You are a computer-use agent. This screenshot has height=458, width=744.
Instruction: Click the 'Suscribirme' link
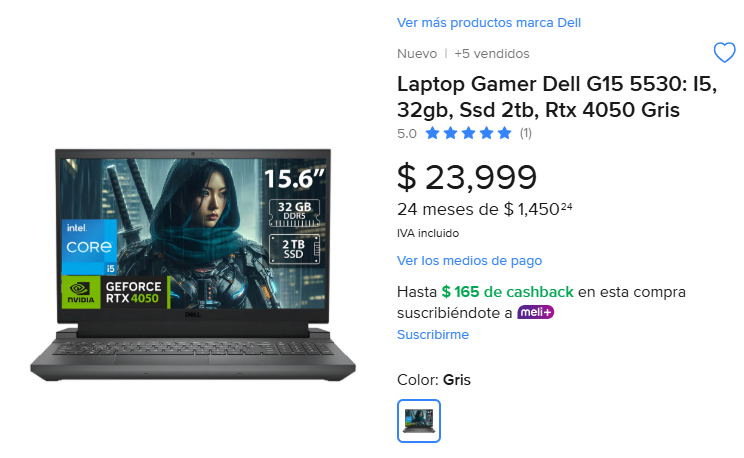(433, 335)
